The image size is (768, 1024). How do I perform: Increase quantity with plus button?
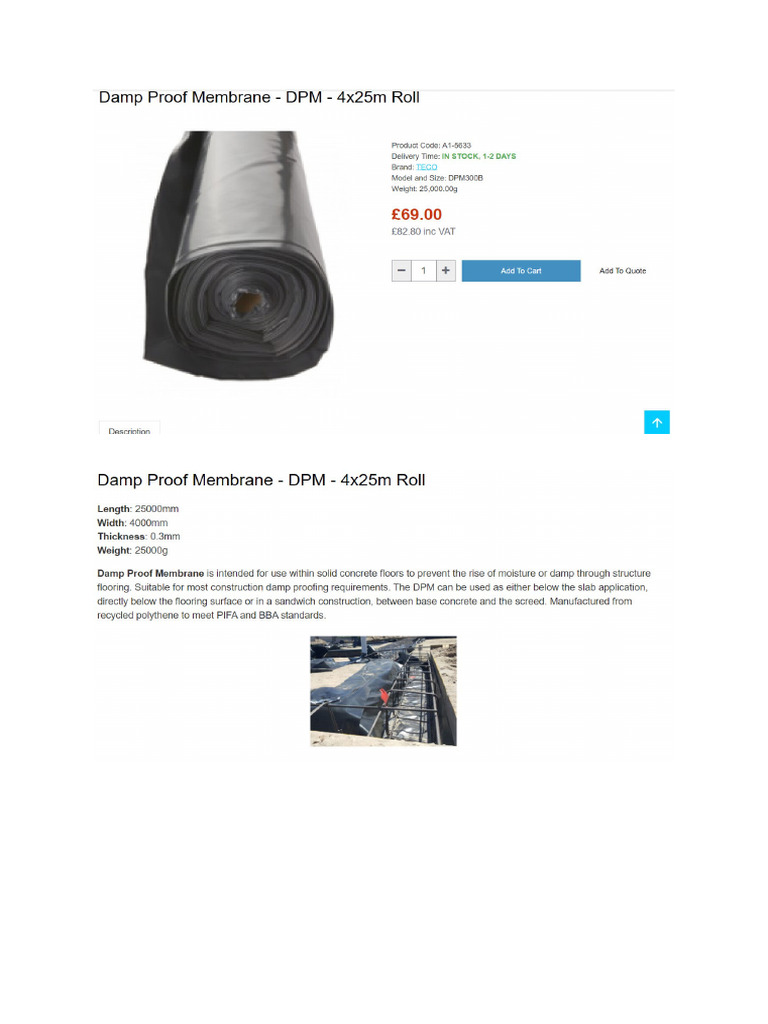click(x=445, y=270)
